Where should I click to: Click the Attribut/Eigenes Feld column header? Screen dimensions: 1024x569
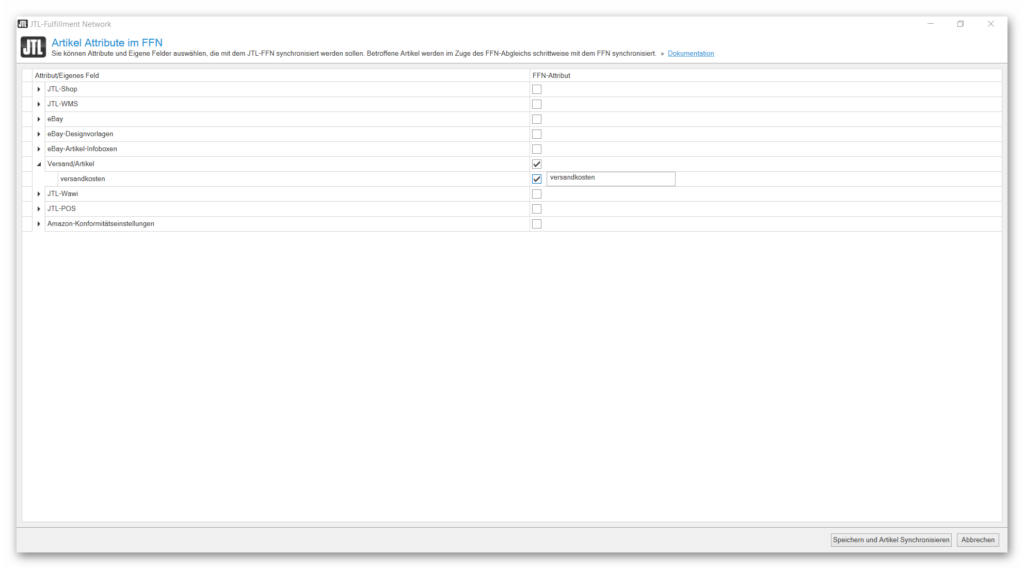coord(67,75)
